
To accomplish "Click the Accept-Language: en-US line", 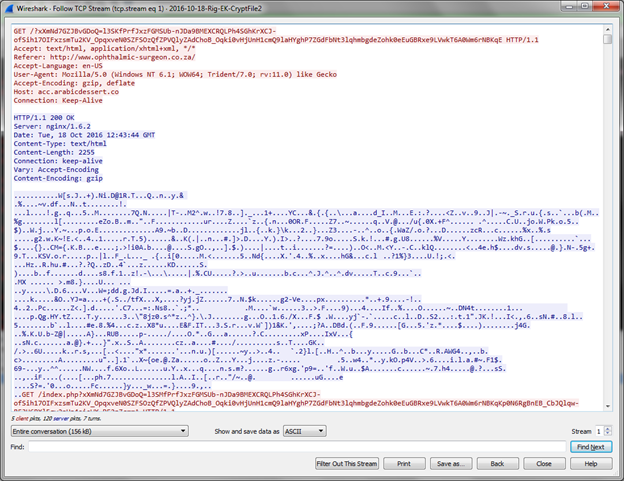I will 58,66.
